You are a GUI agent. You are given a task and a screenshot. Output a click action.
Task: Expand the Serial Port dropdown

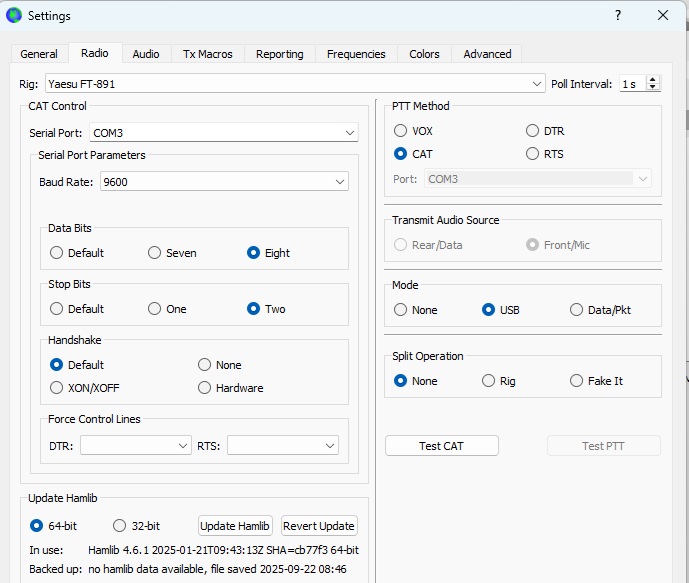click(349, 132)
